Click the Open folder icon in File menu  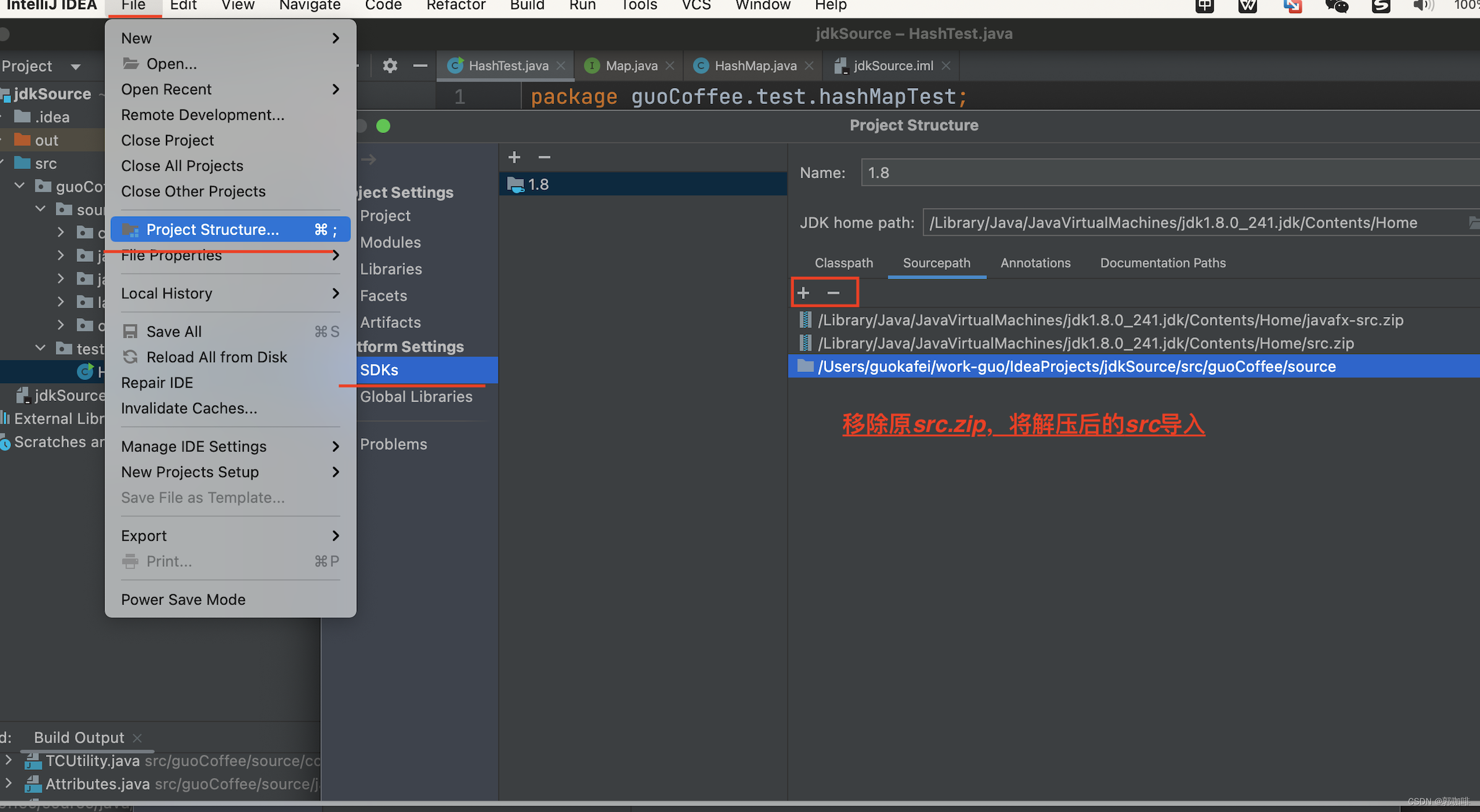click(130, 63)
